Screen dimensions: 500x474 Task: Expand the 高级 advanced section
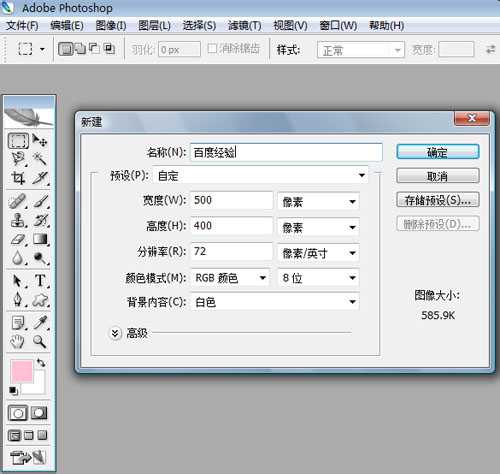[115, 333]
